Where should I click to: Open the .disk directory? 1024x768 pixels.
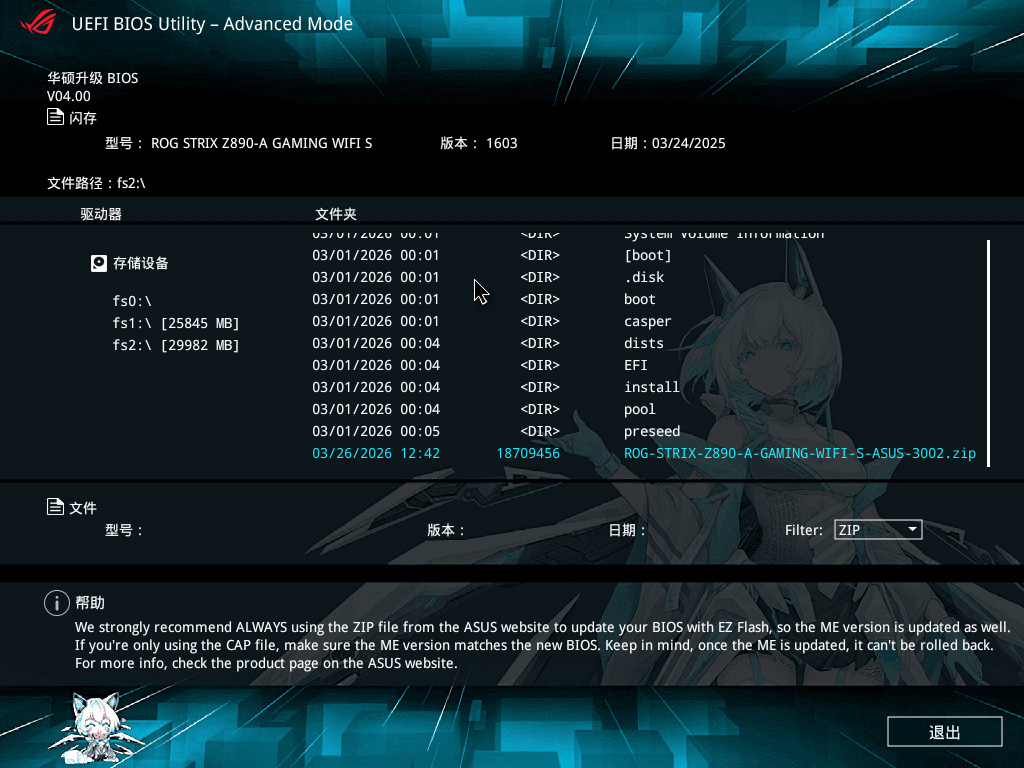coord(644,277)
